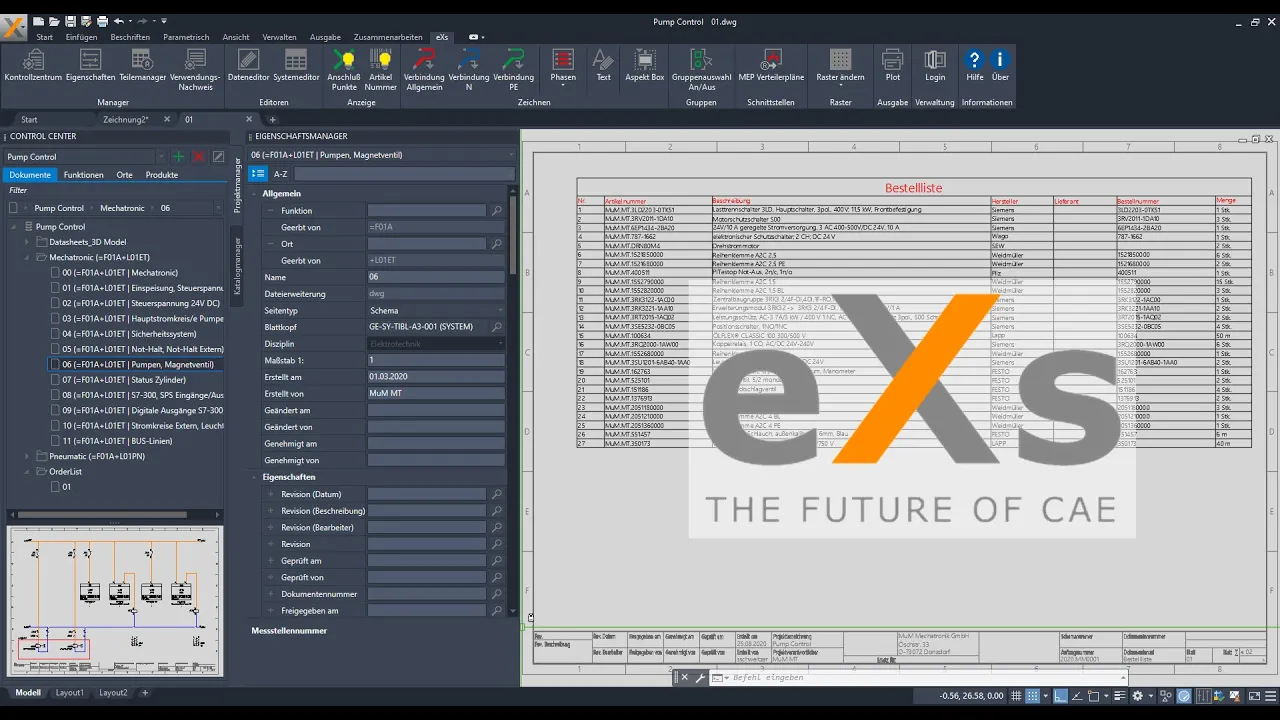
Task: Select 02 Steuerspannung 24V DC document
Action: click(x=140, y=303)
